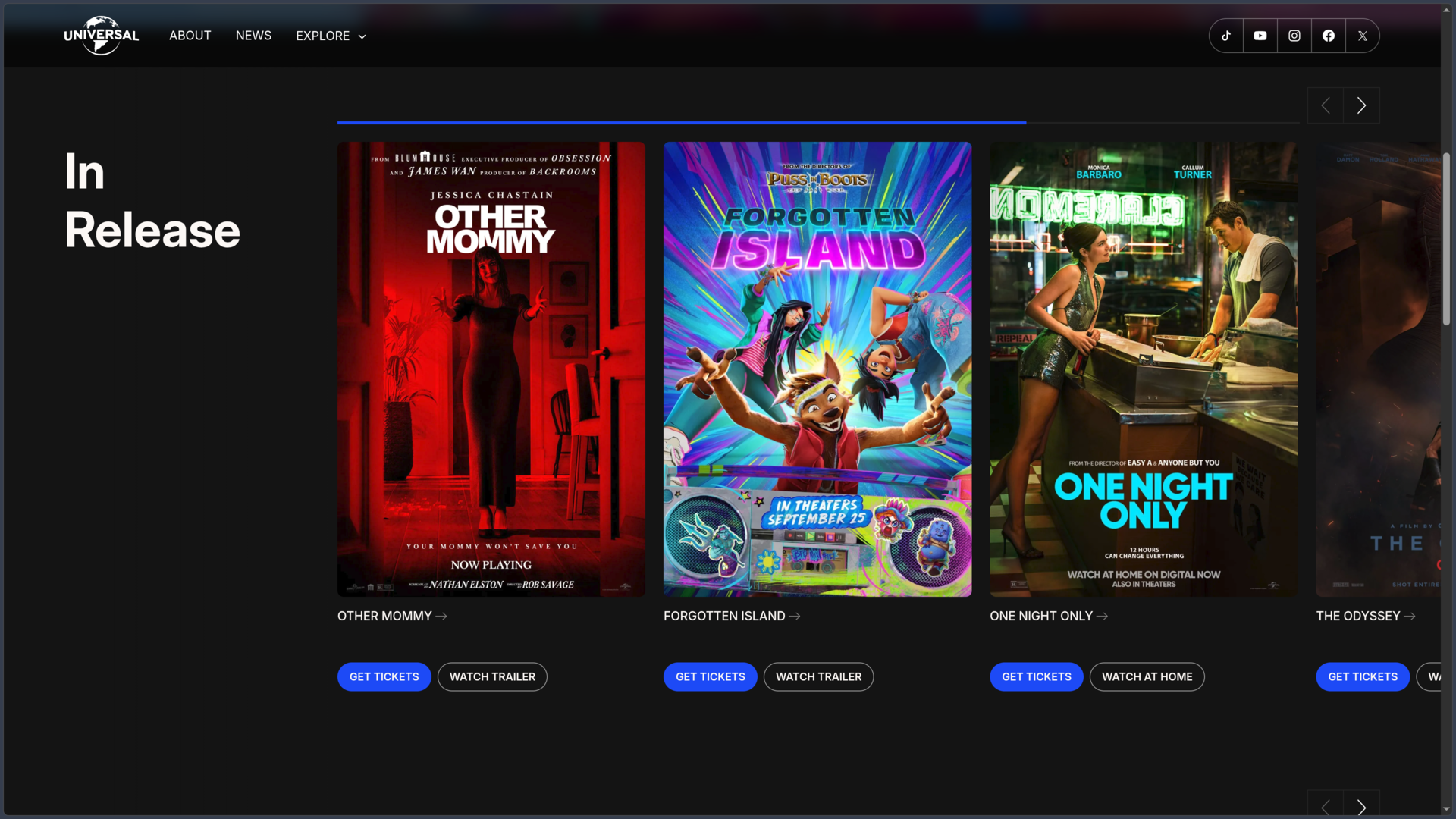Click the Other Mommy poster

(x=491, y=369)
